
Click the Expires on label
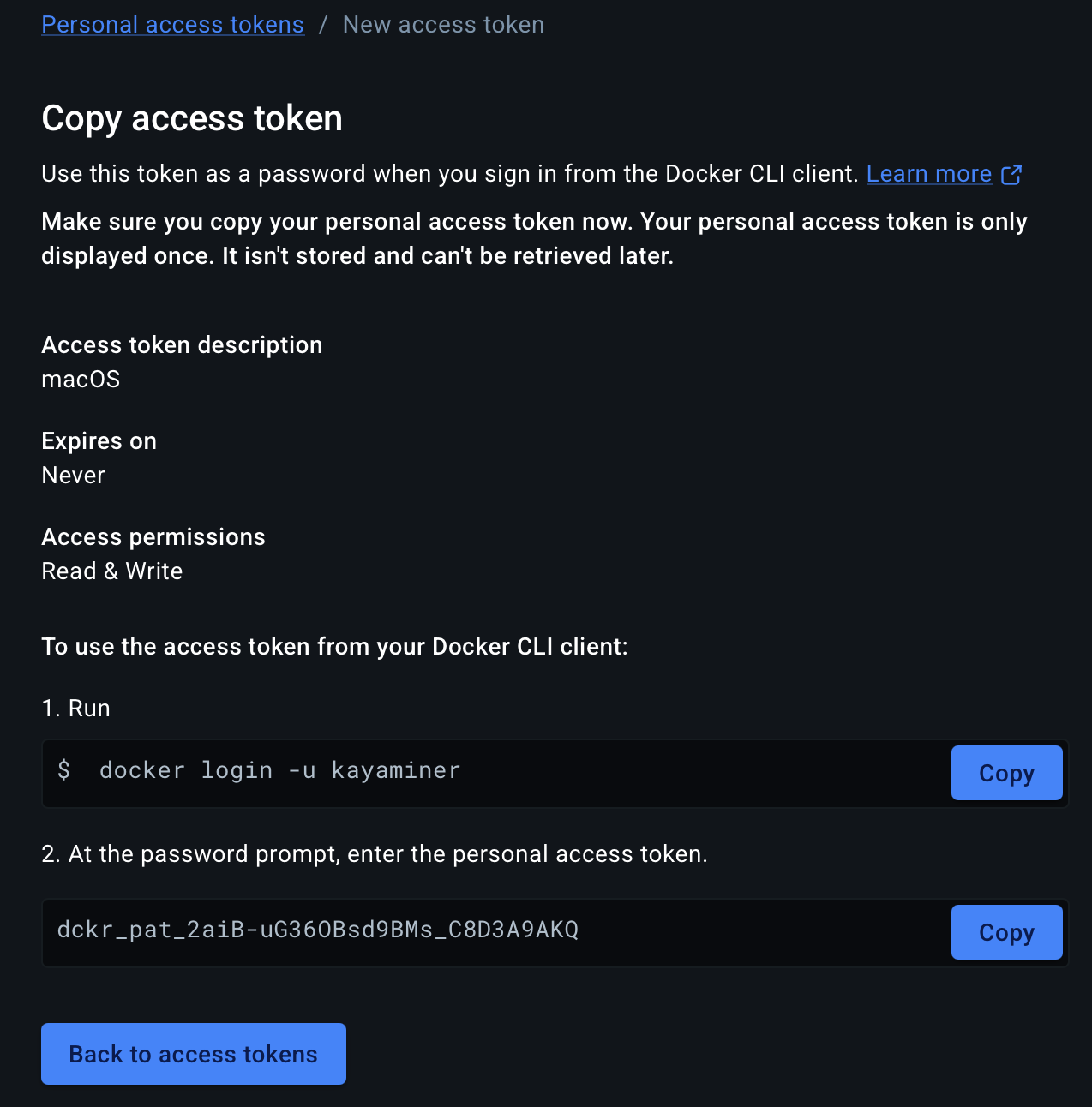click(99, 441)
